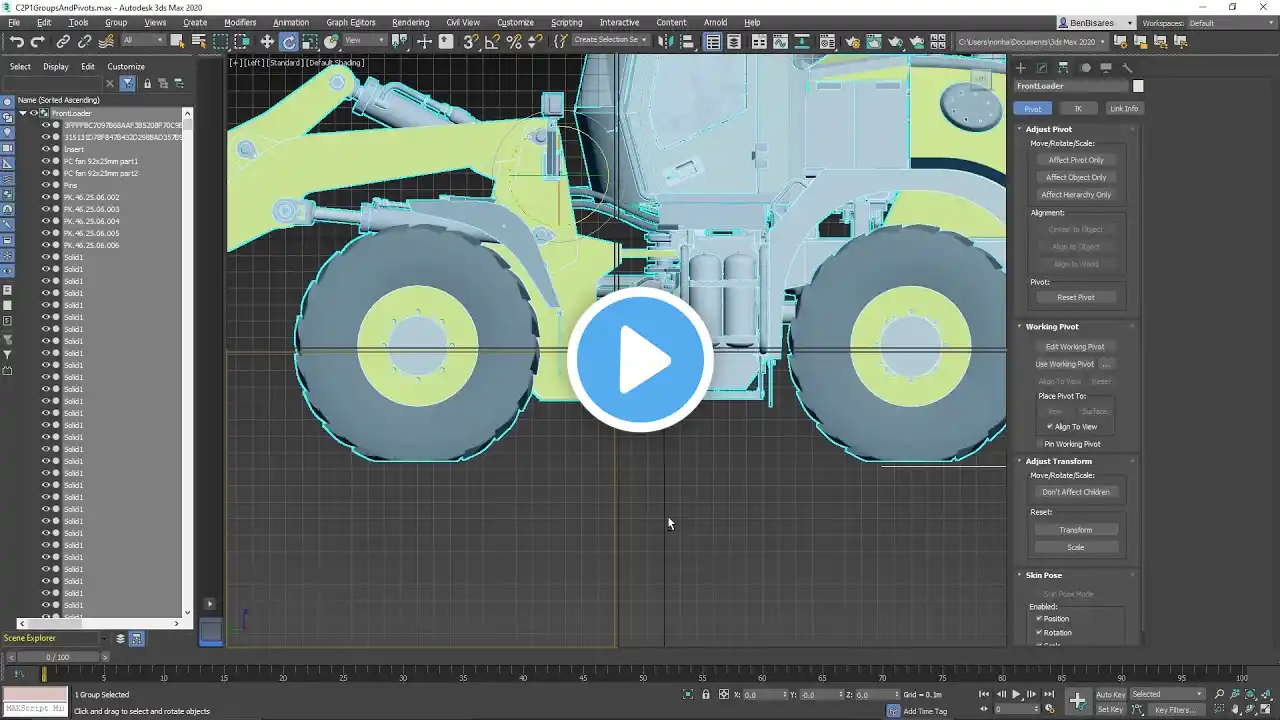Open the Selected key filter dropdown
The width and height of the screenshot is (1280, 720).
point(1167,694)
